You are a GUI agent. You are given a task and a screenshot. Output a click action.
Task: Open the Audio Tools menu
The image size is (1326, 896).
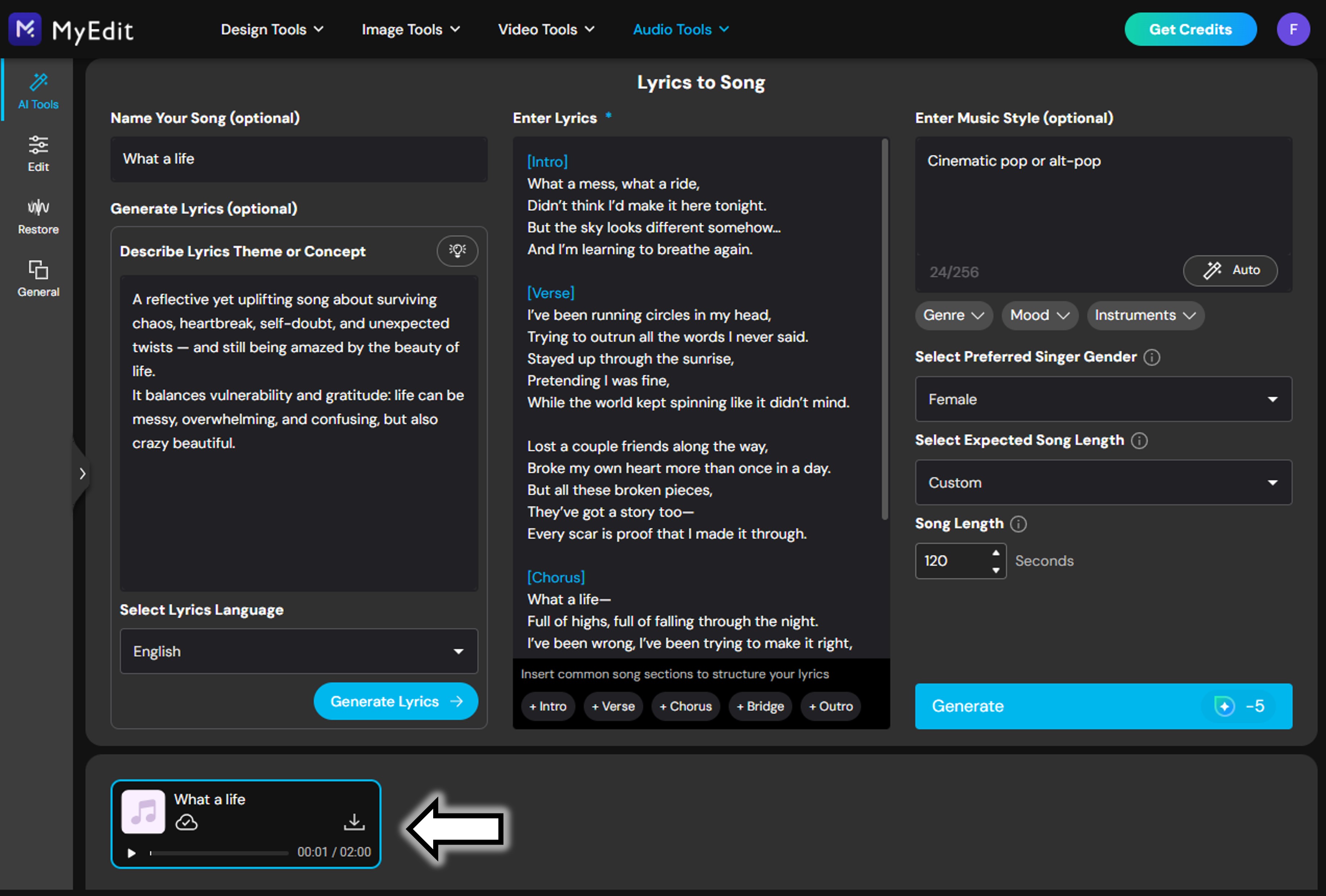(x=680, y=29)
